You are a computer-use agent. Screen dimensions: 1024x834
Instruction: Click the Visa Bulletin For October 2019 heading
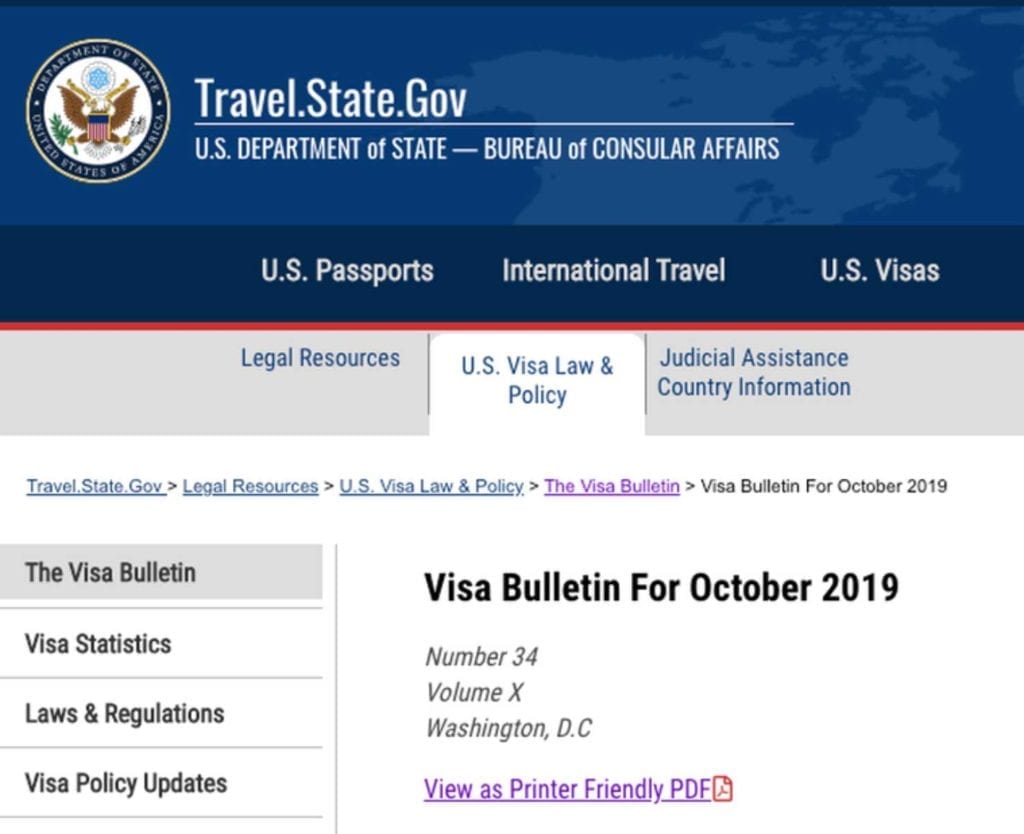pos(662,587)
